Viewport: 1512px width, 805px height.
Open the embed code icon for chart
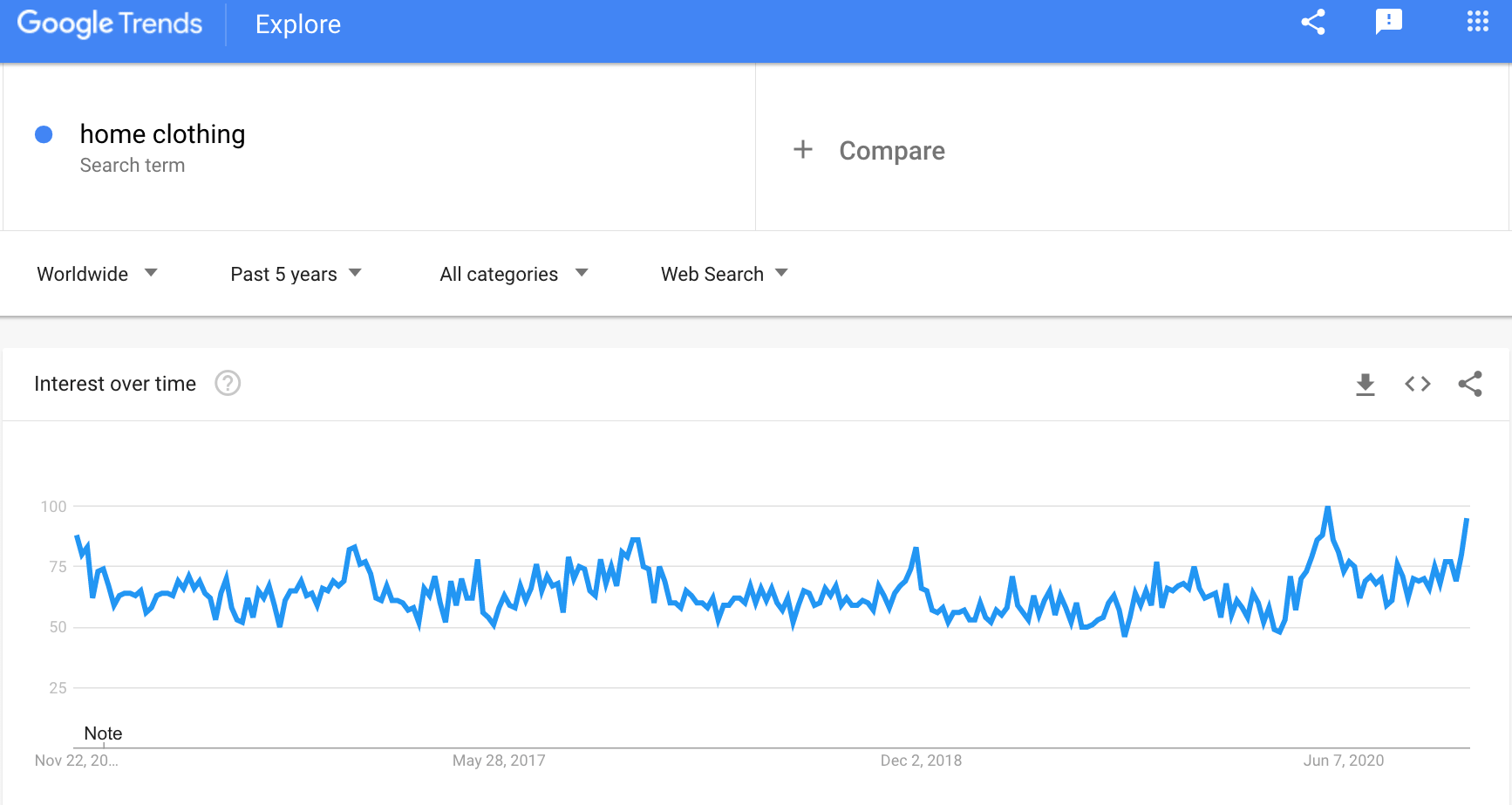(1418, 384)
